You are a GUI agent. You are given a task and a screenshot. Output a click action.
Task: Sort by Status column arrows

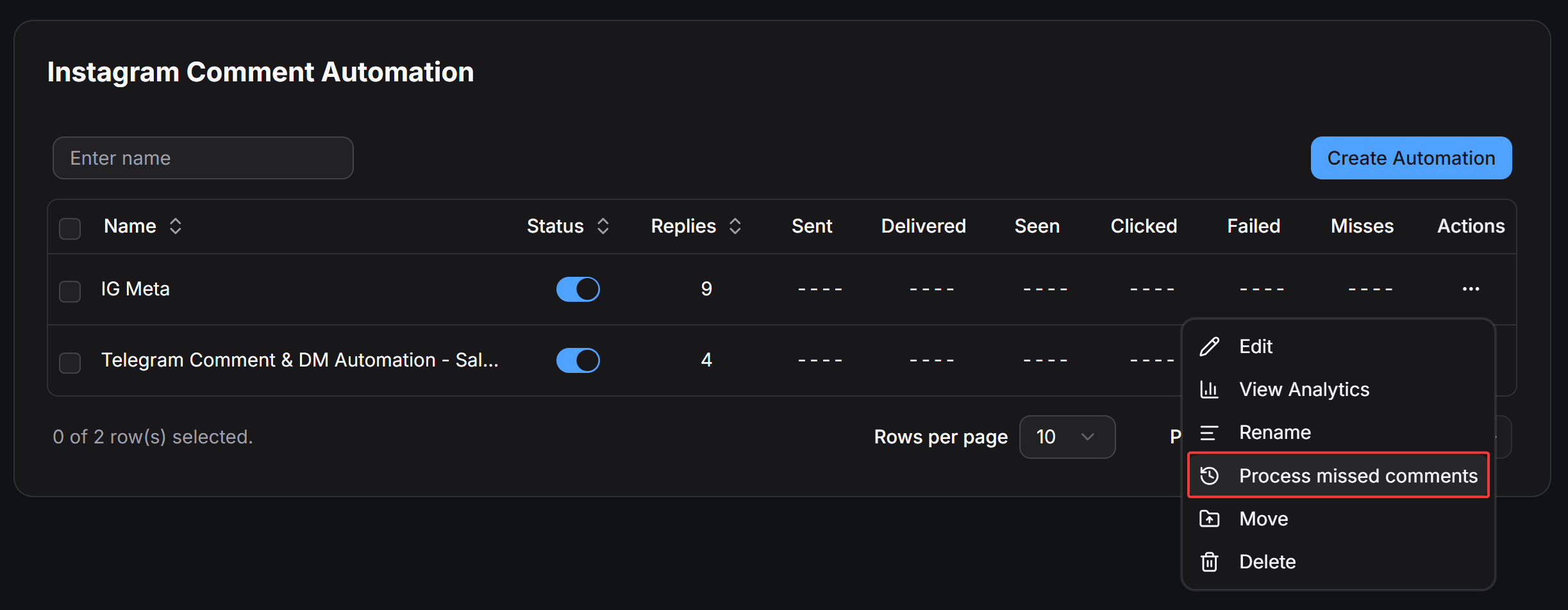(x=603, y=226)
